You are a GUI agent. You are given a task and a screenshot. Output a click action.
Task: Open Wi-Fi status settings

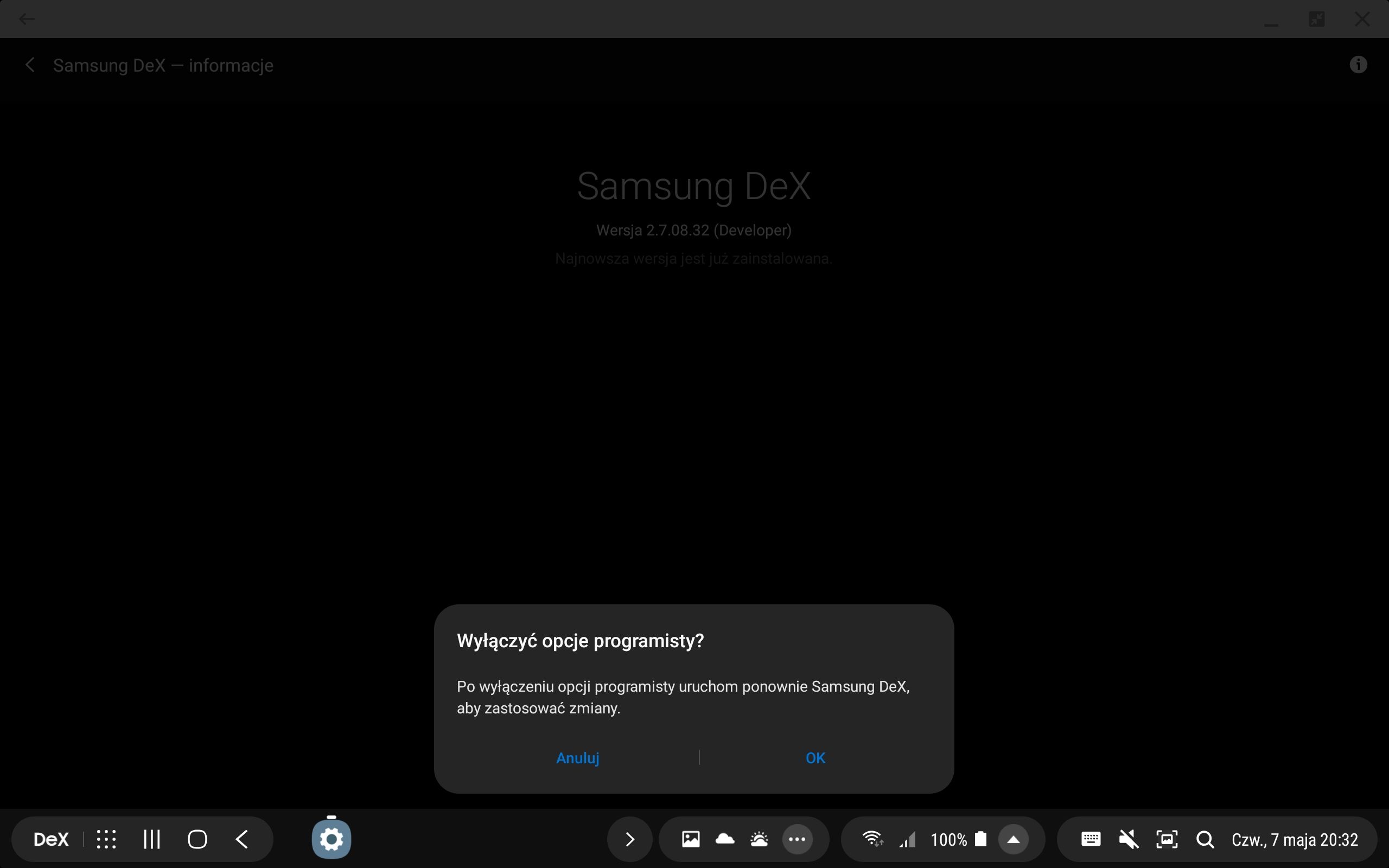[872, 839]
